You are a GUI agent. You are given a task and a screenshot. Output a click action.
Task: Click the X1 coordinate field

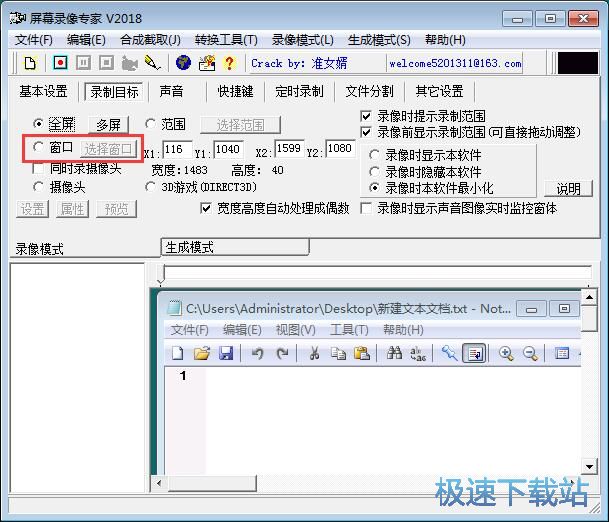point(177,150)
